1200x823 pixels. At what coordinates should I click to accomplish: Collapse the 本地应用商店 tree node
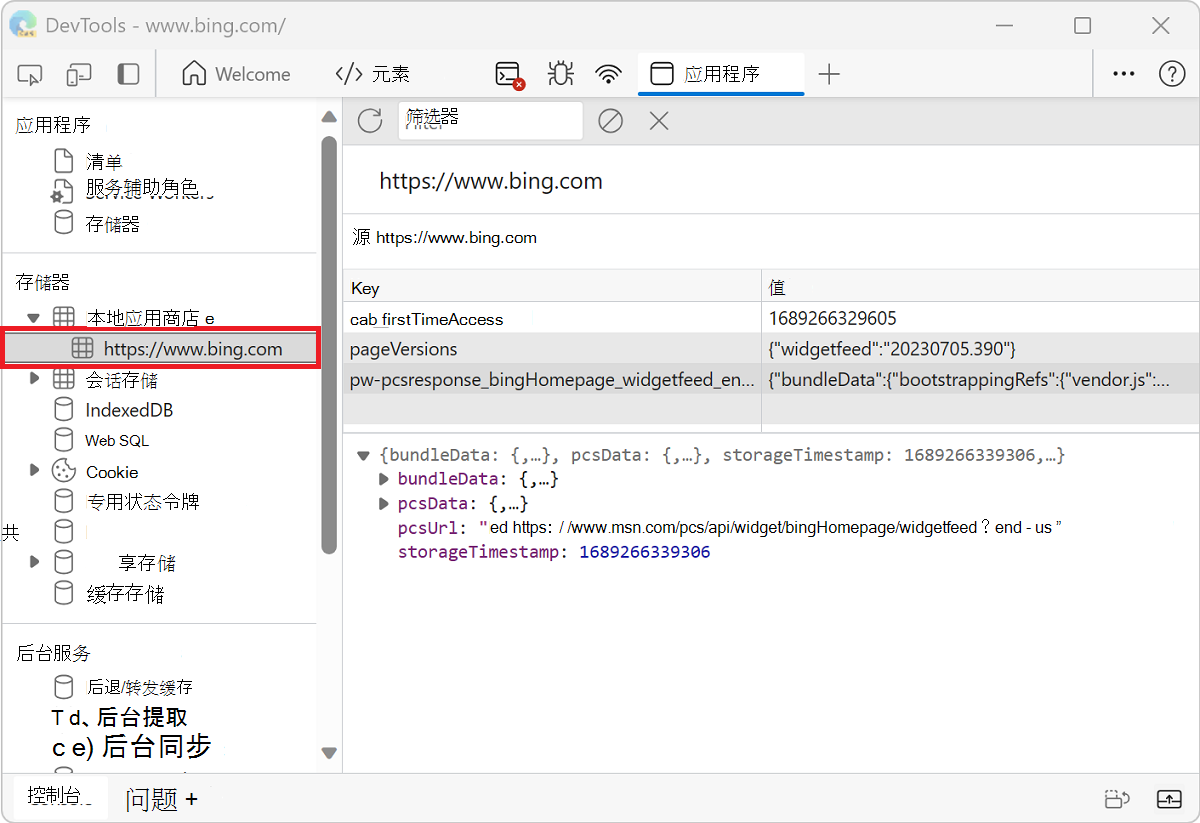33,316
